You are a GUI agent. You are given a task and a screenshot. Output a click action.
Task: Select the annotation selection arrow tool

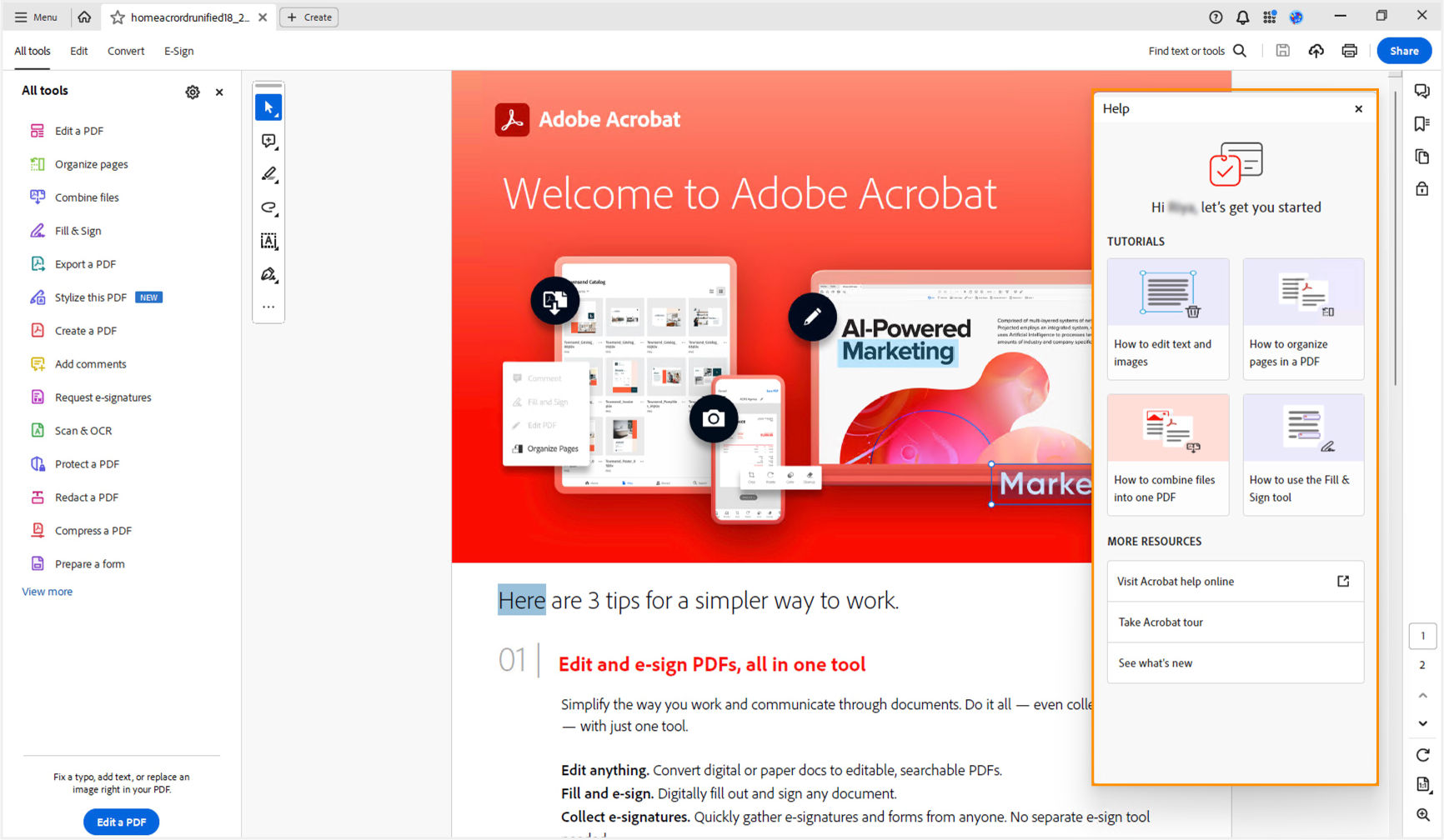[x=268, y=107]
